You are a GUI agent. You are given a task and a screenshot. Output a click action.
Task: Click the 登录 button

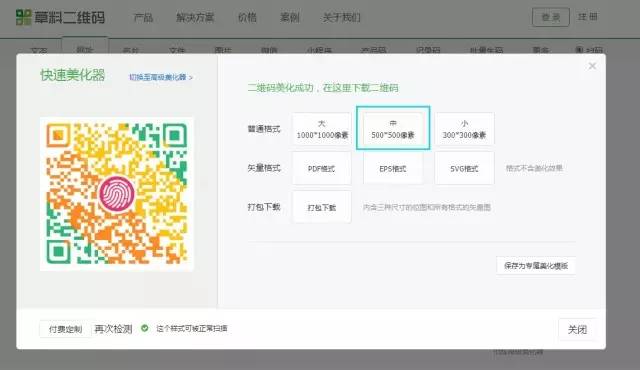pos(551,17)
